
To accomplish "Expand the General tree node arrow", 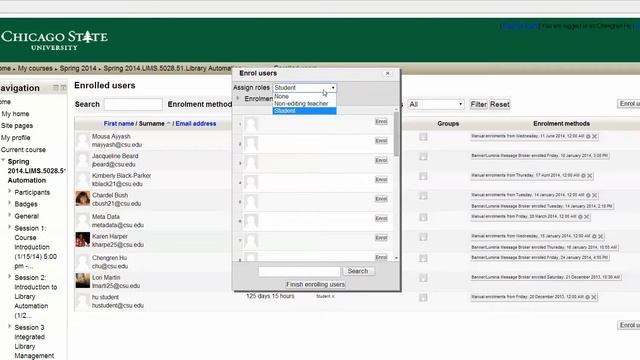I will point(10,215).
